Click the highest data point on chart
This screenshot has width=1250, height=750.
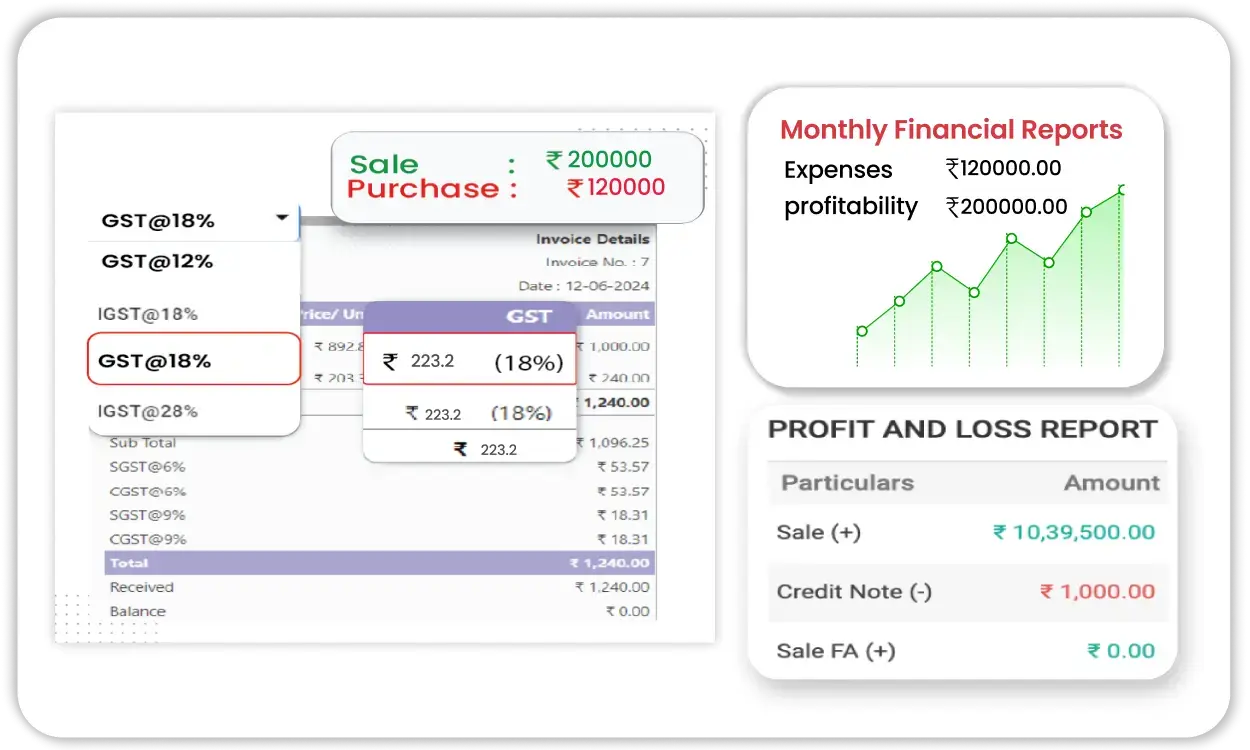[x=1122, y=190]
